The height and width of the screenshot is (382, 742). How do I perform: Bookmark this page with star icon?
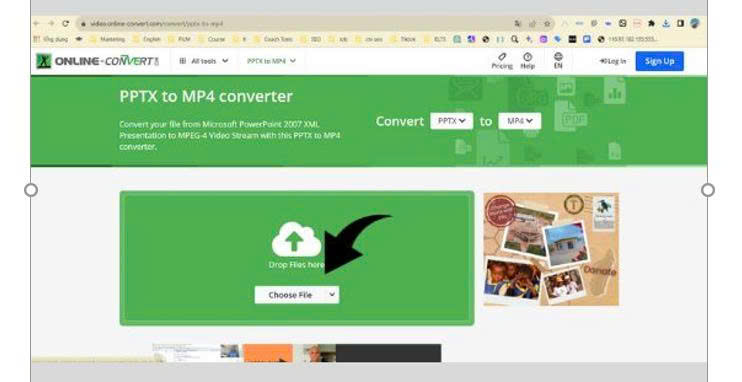pyautogui.click(x=547, y=23)
